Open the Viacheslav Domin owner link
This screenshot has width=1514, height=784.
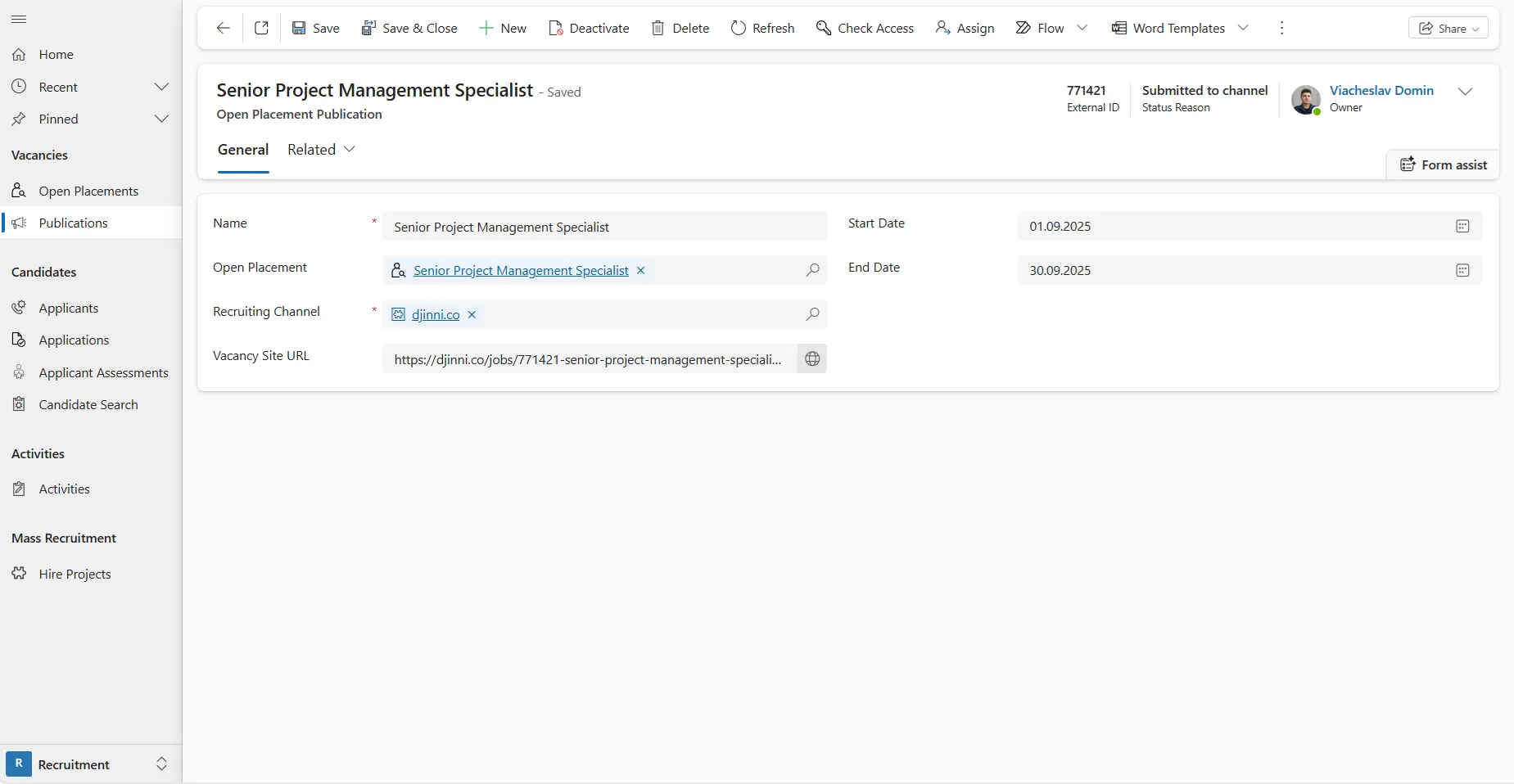point(1381,91)
